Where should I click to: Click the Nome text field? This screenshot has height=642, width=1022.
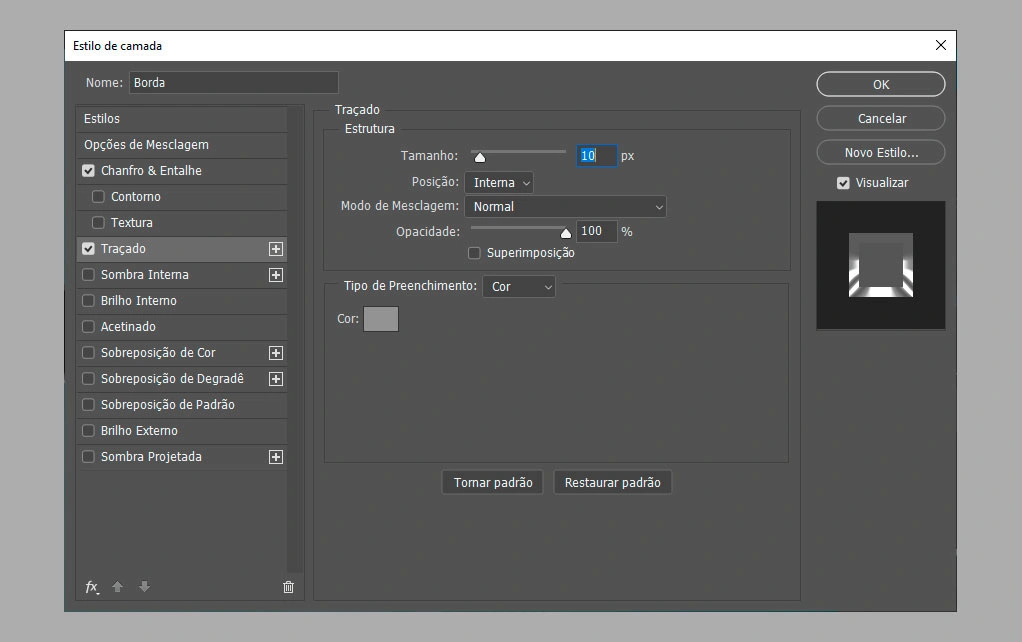coord(233,83)
